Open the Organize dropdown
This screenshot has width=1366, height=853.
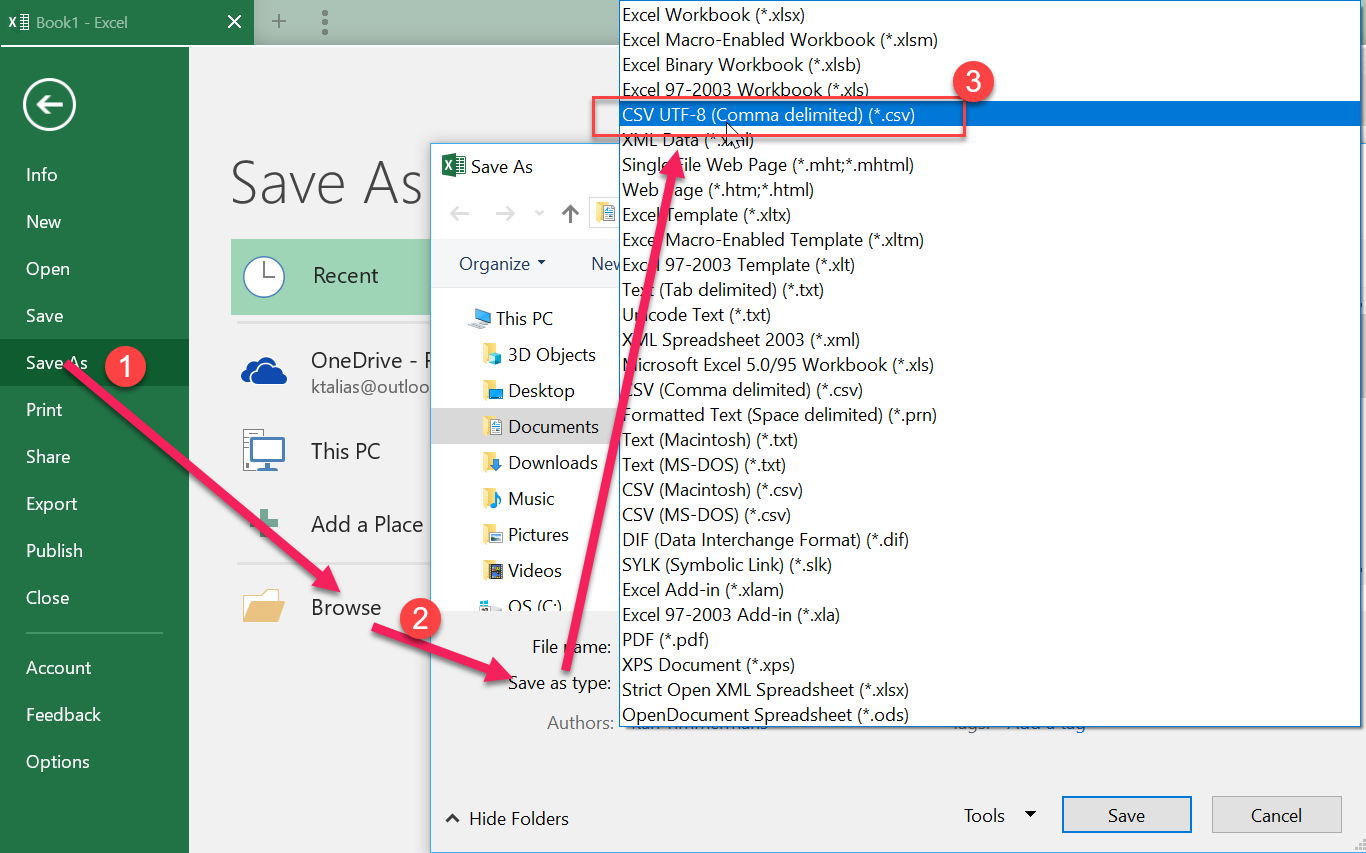502,264
